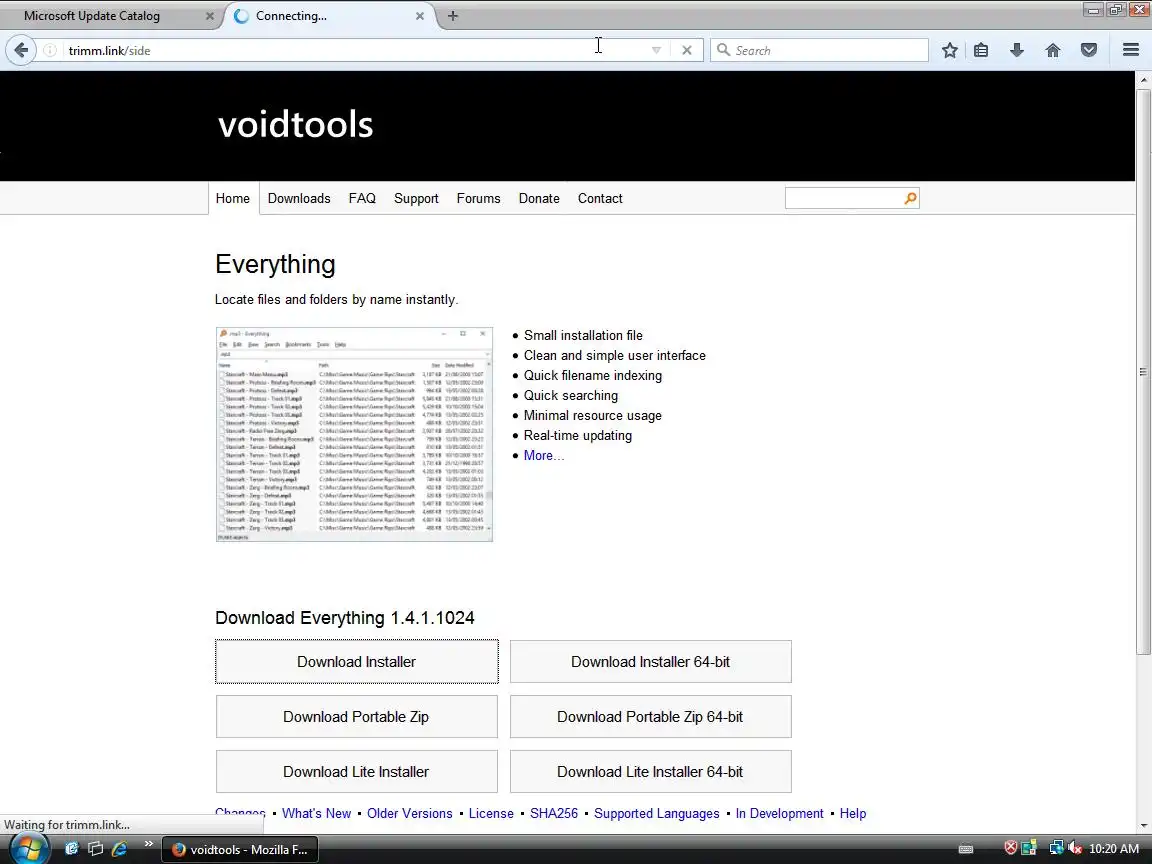
Task: Visit the Forums nav item
Action: click(x=478, y=198)
